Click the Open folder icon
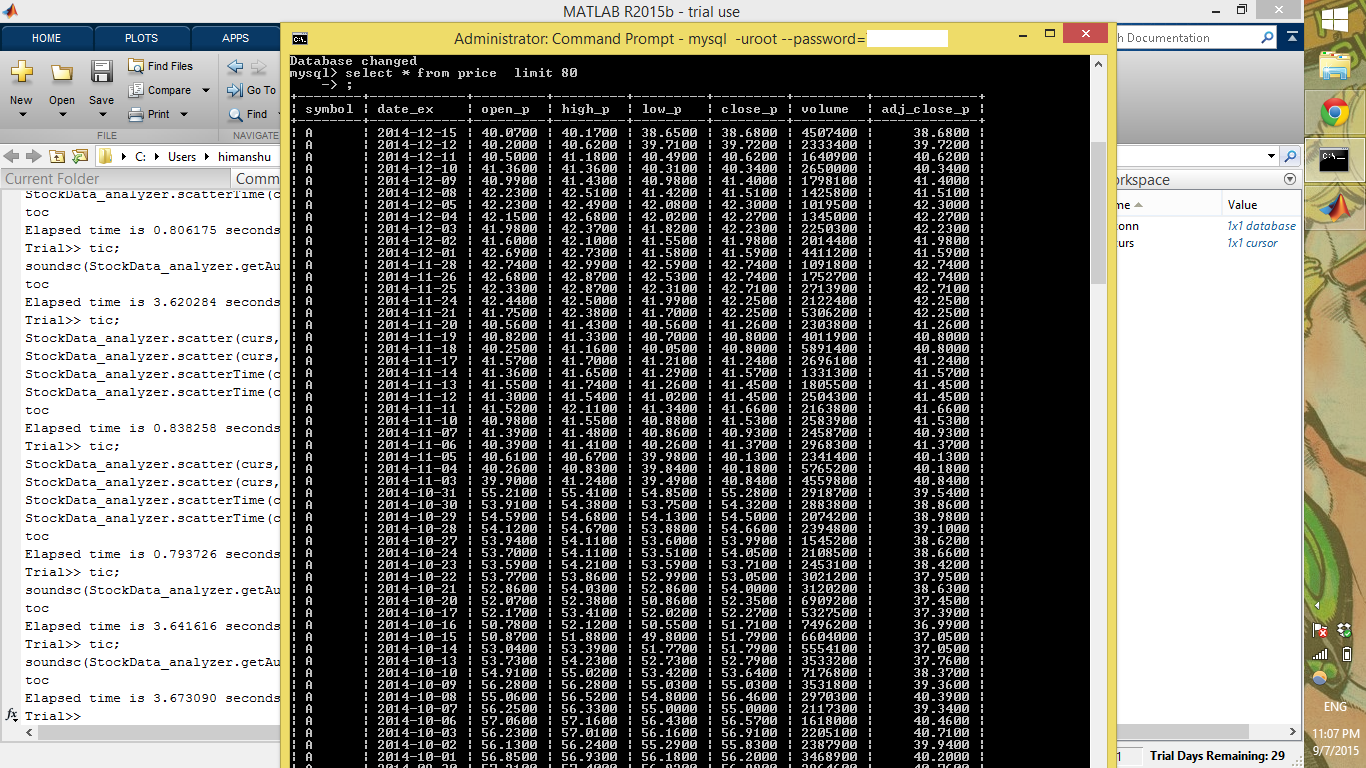 pos(62,73)
